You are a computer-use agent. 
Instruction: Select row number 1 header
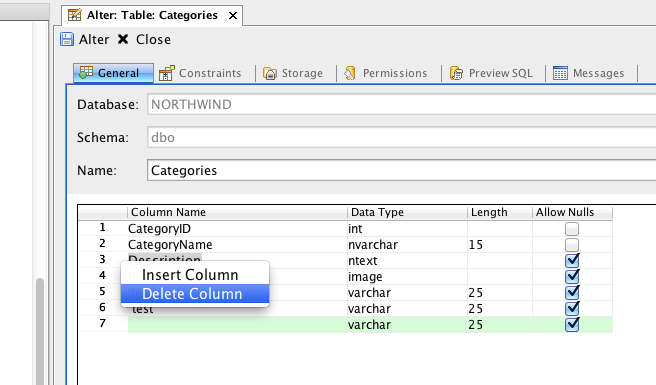102,228
